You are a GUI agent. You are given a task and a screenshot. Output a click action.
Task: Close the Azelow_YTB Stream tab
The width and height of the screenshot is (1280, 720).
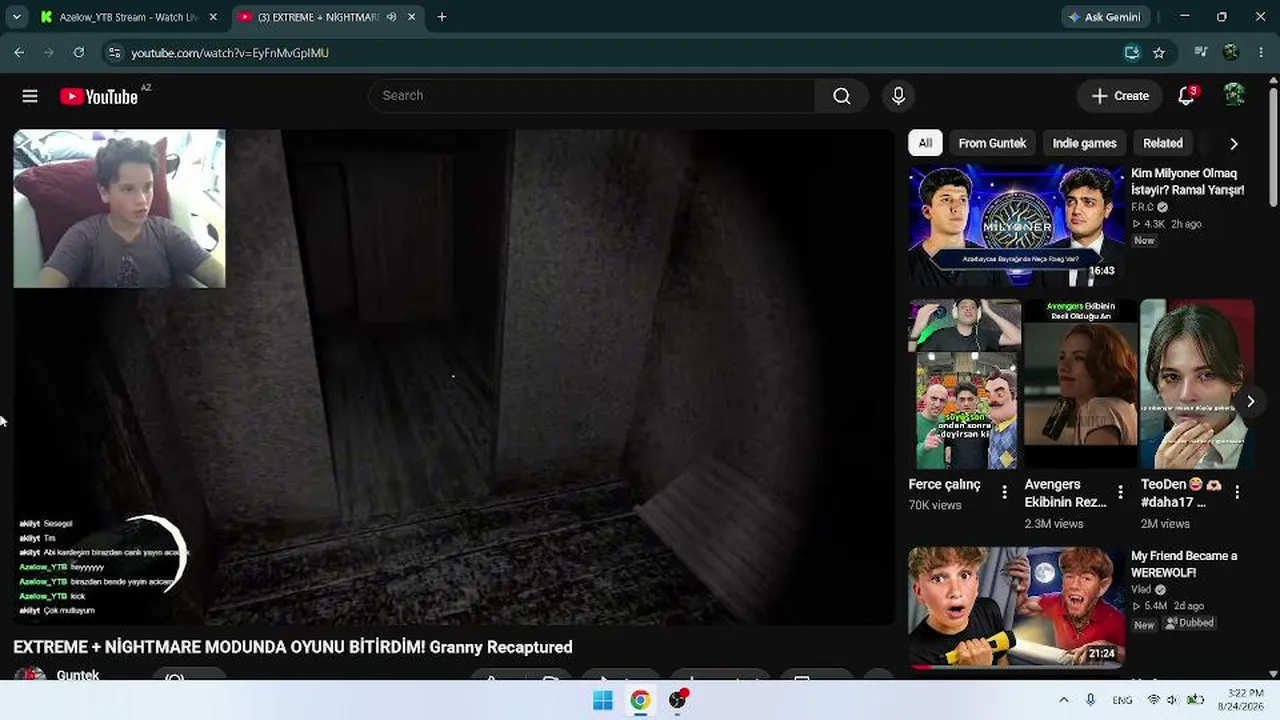click(213, 17)
